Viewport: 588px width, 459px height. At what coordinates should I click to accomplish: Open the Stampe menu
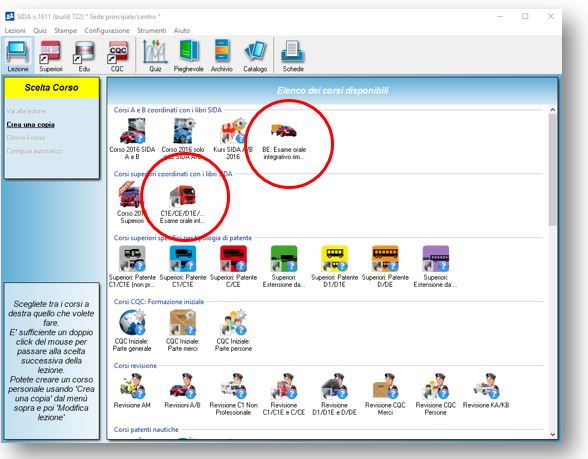pos(65,30)
